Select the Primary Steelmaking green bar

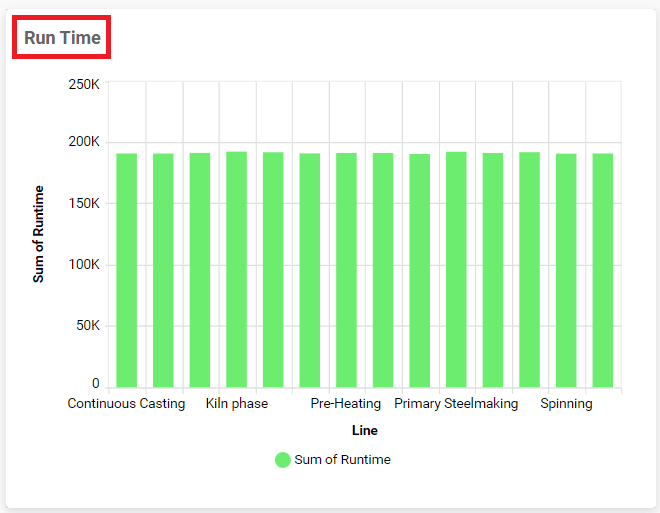456,270
